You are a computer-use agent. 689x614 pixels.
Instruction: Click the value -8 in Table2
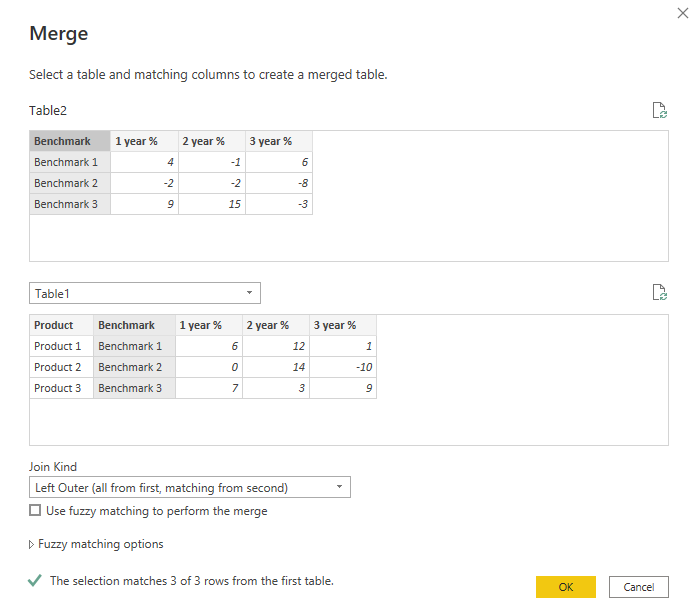click(x=279, y=183)
